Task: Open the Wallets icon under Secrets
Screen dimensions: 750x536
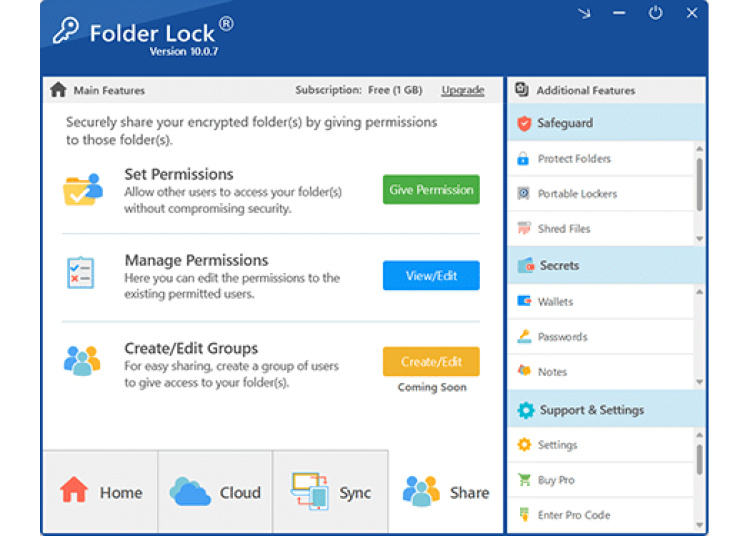Action: pyautogui.click(x=523, y=302)
